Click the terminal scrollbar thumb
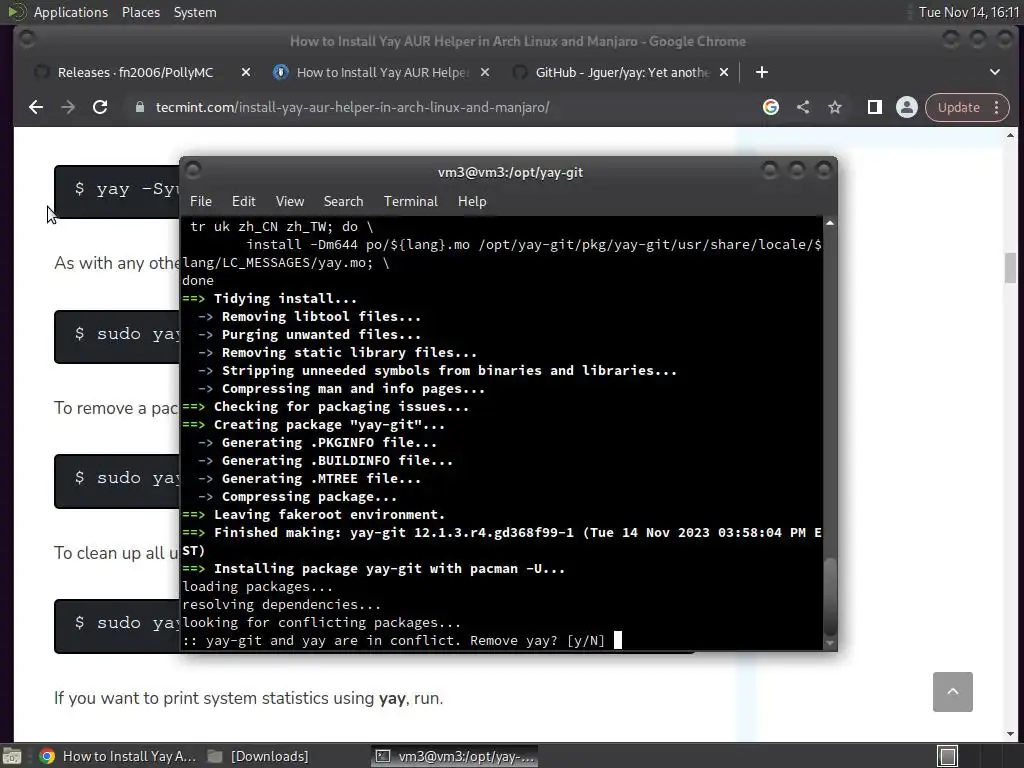Viewport: 1024px width, 768px height. tap(830, 596)
